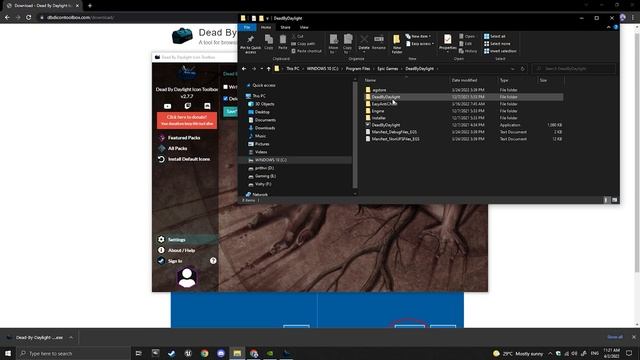
Task: Click the Rename icon in ribbon
Action: 379,42
